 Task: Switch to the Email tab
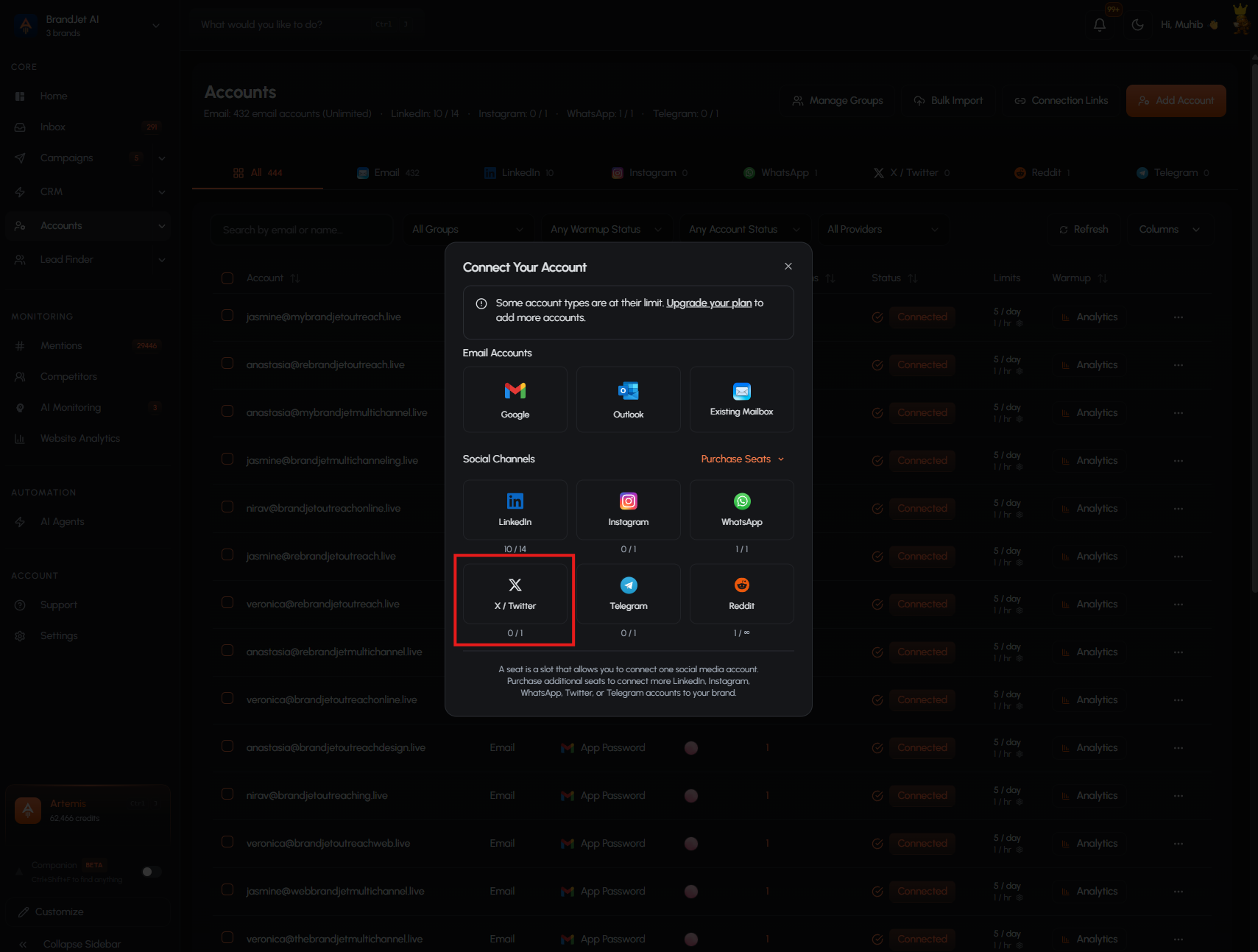point(388,172)
